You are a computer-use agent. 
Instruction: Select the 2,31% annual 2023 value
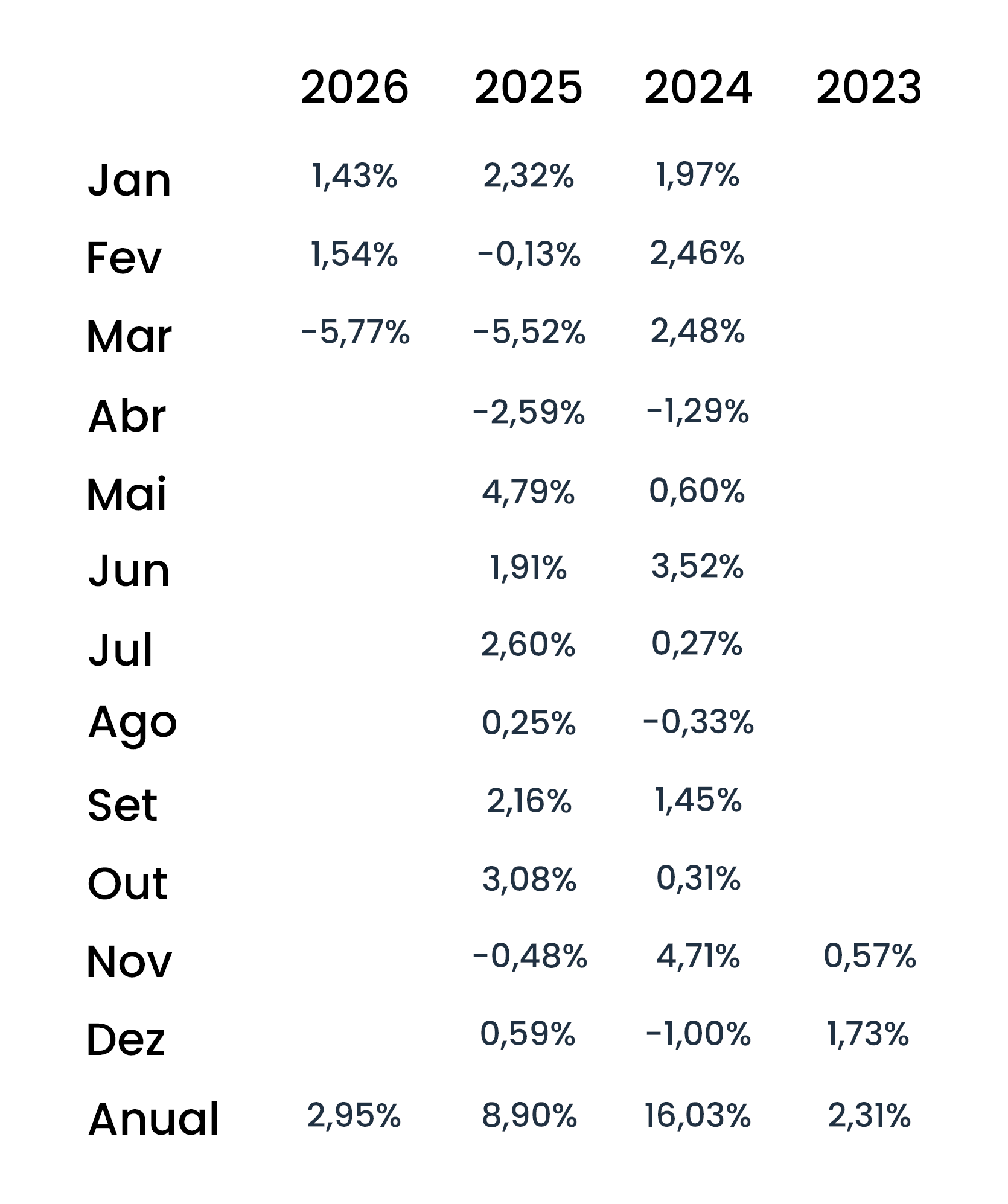869,1115
